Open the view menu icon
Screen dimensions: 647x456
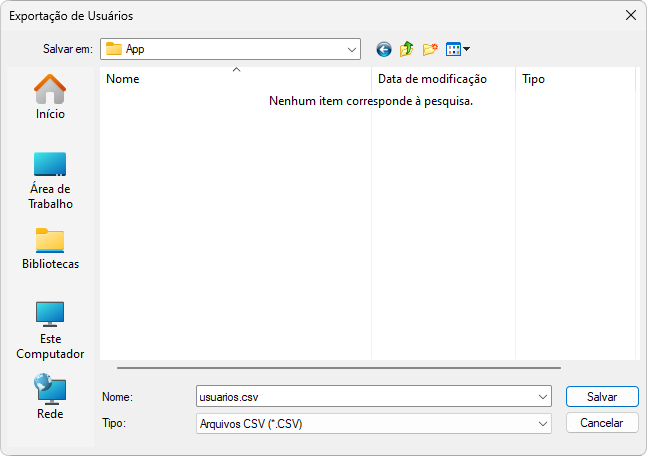[x=457, y=49]
